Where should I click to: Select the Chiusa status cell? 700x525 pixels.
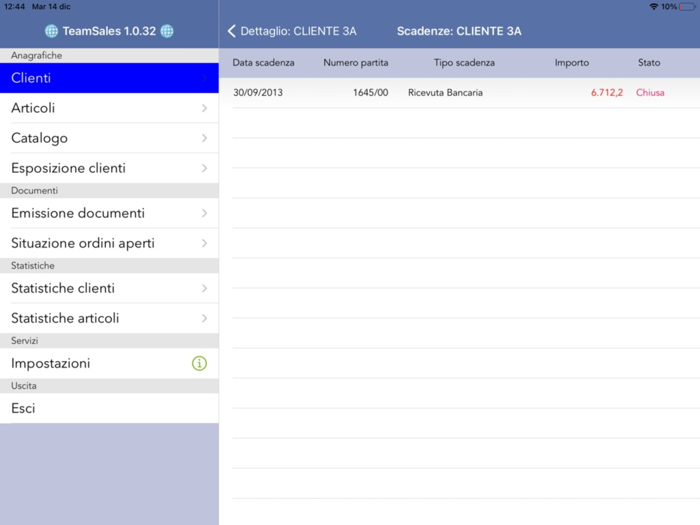coord(650,92)
